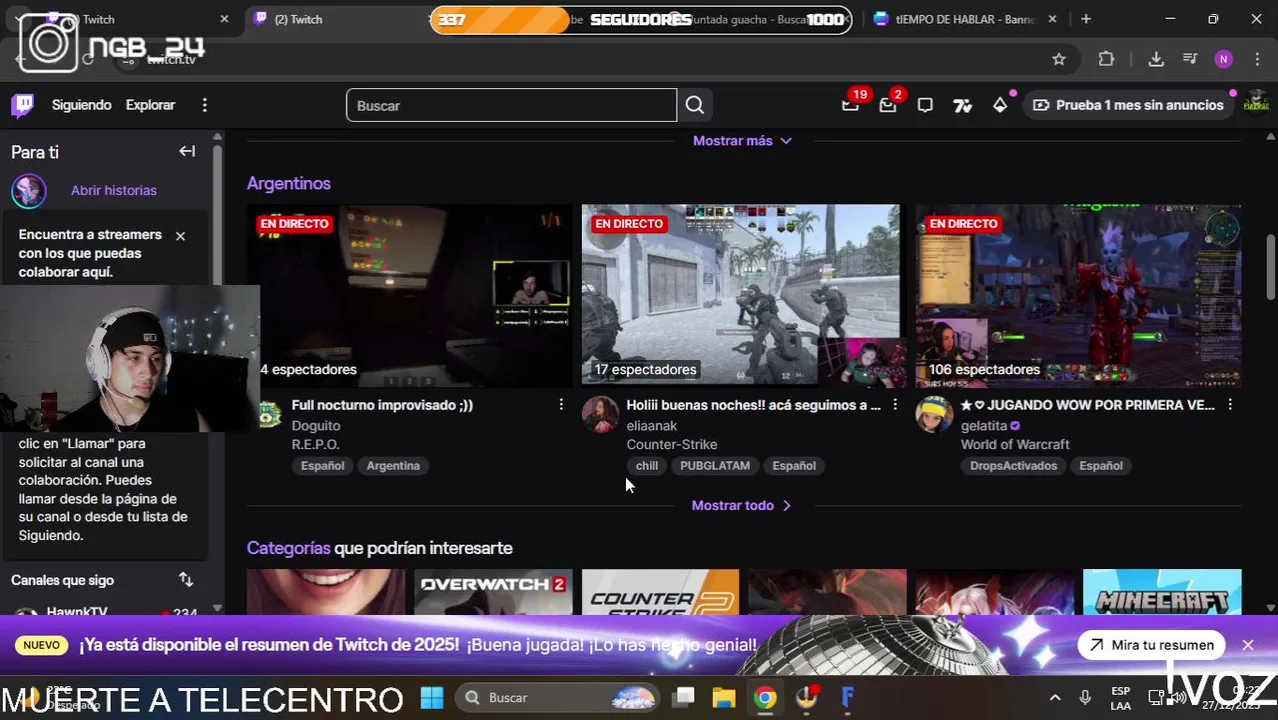Click Mira tu resumen button
The width and height of the screenshot is (1278, 720).
pos(1153,645)
